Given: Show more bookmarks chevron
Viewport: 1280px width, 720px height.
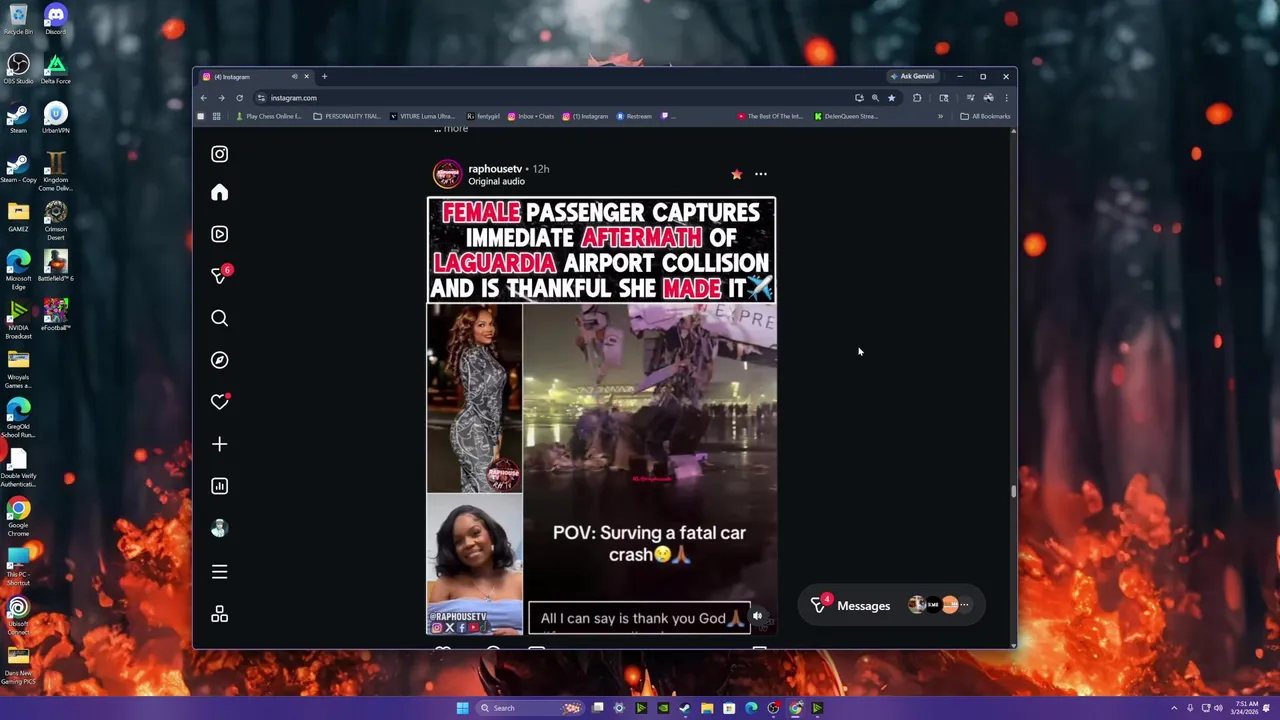Looking at the screenshot, I should [940, 116].
